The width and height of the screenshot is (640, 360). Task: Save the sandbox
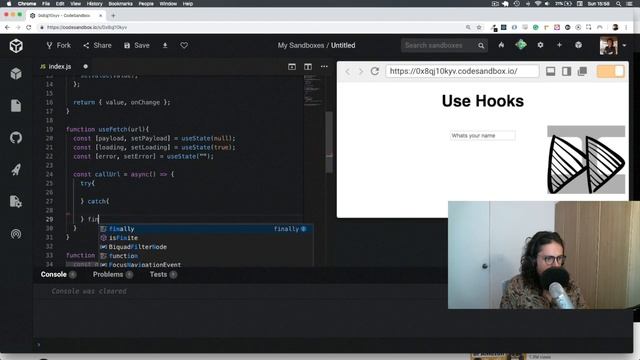tap(137, 45)
